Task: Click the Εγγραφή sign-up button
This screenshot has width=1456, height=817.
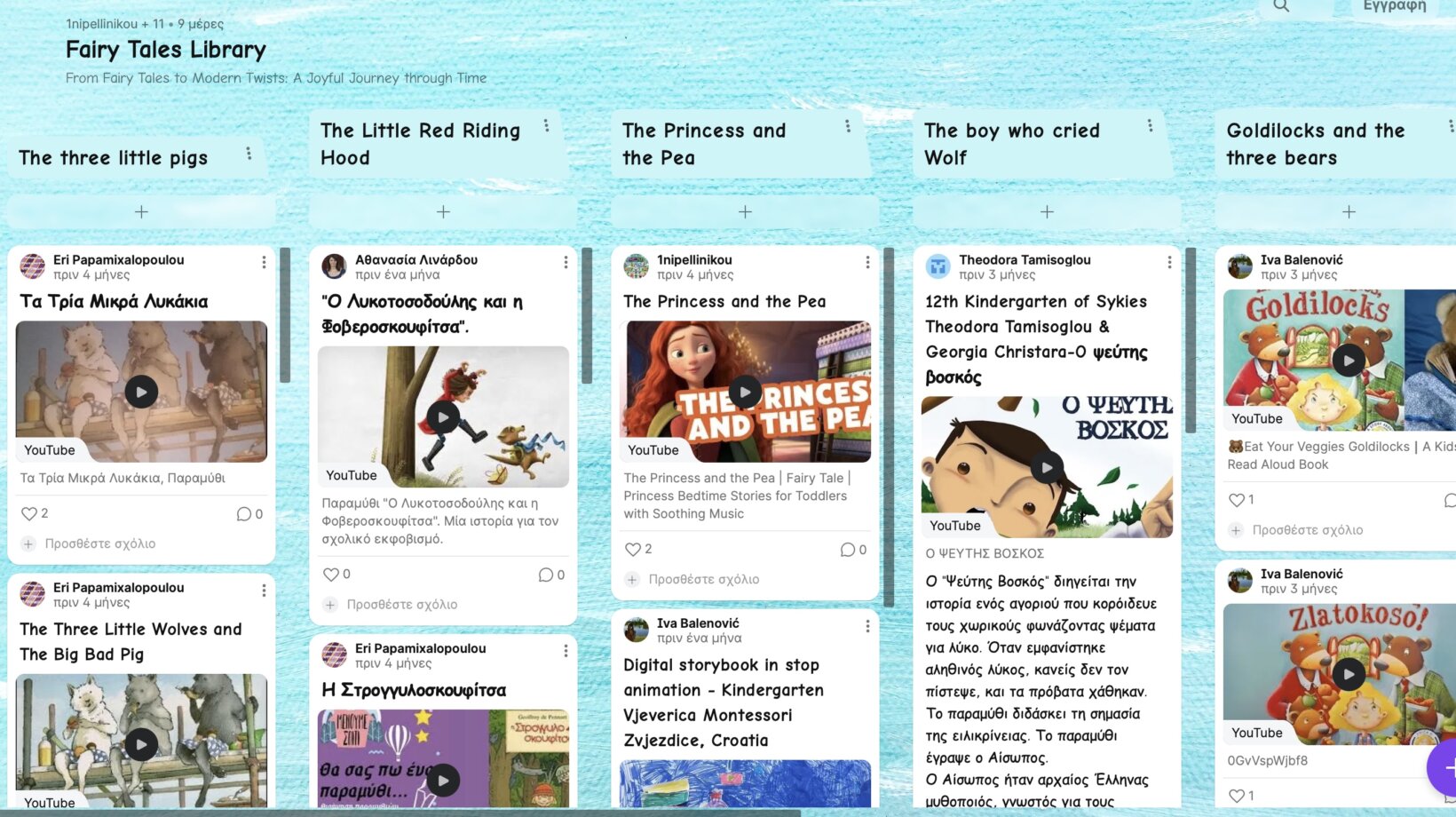Action: click(1395, 6)
